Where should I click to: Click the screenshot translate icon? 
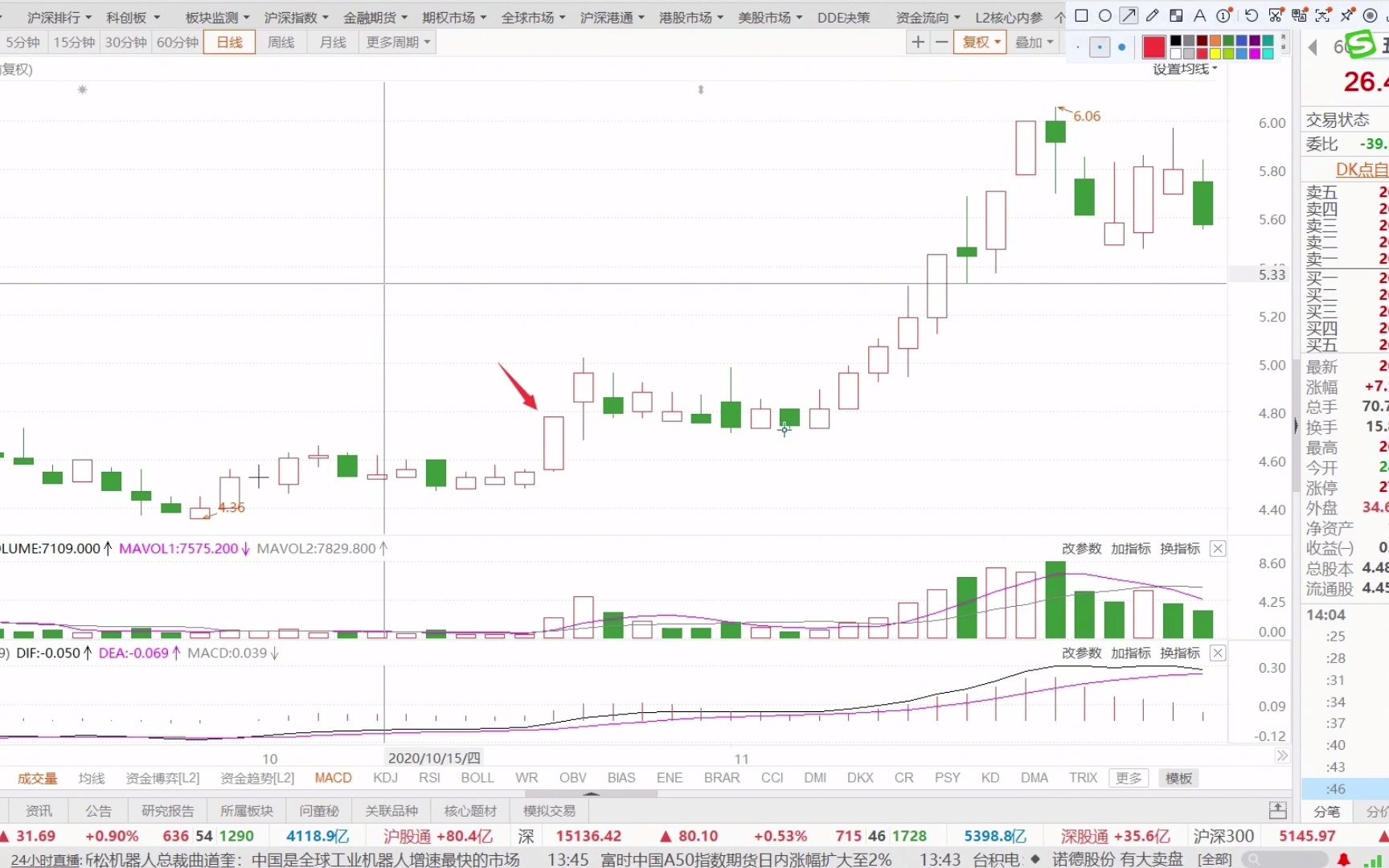tap(1299, 15)
